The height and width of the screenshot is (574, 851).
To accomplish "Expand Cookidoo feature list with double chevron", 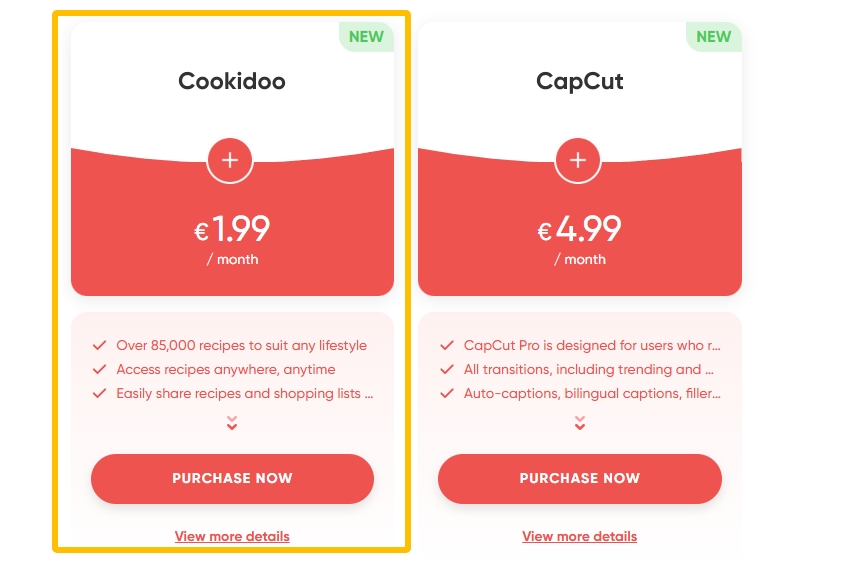I will pos(232,423).
